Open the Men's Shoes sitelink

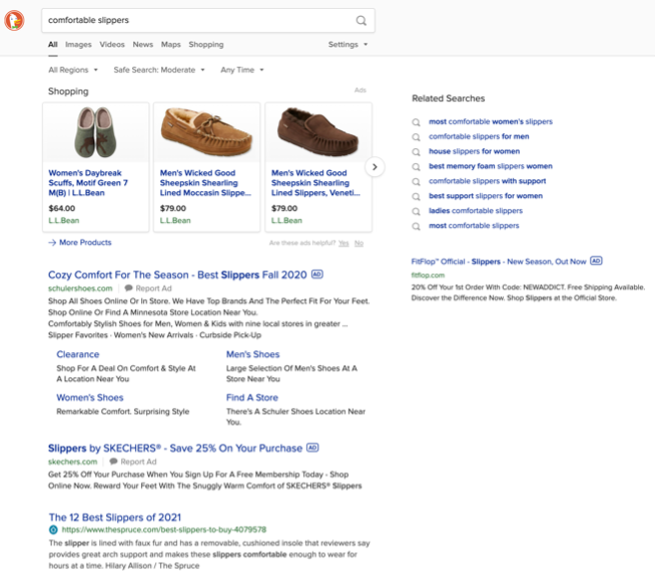[x=253, y=354]
